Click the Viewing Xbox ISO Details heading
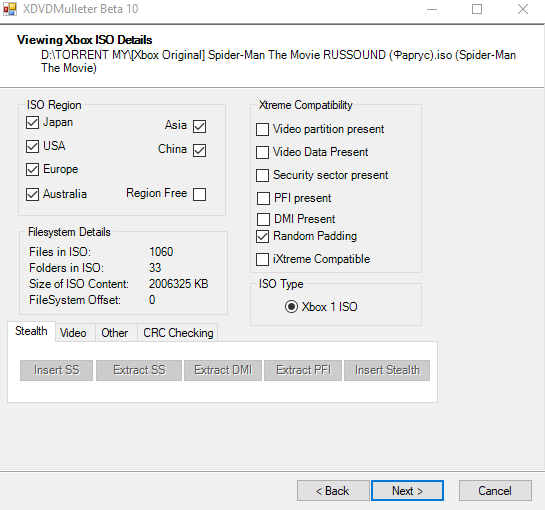 click(x=84, y=40)
